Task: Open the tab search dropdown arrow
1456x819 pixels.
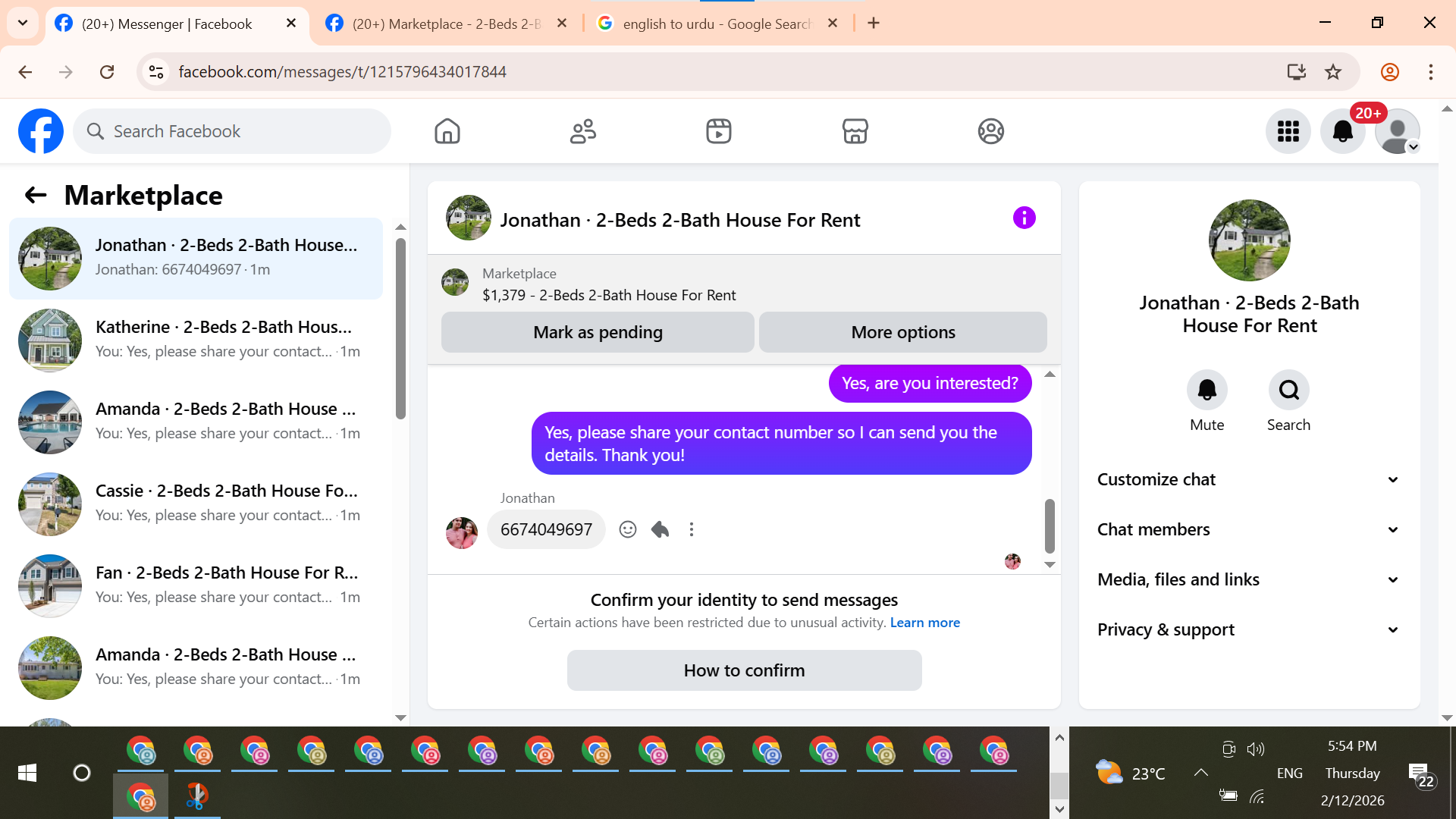Action: (x=23, y=23)
